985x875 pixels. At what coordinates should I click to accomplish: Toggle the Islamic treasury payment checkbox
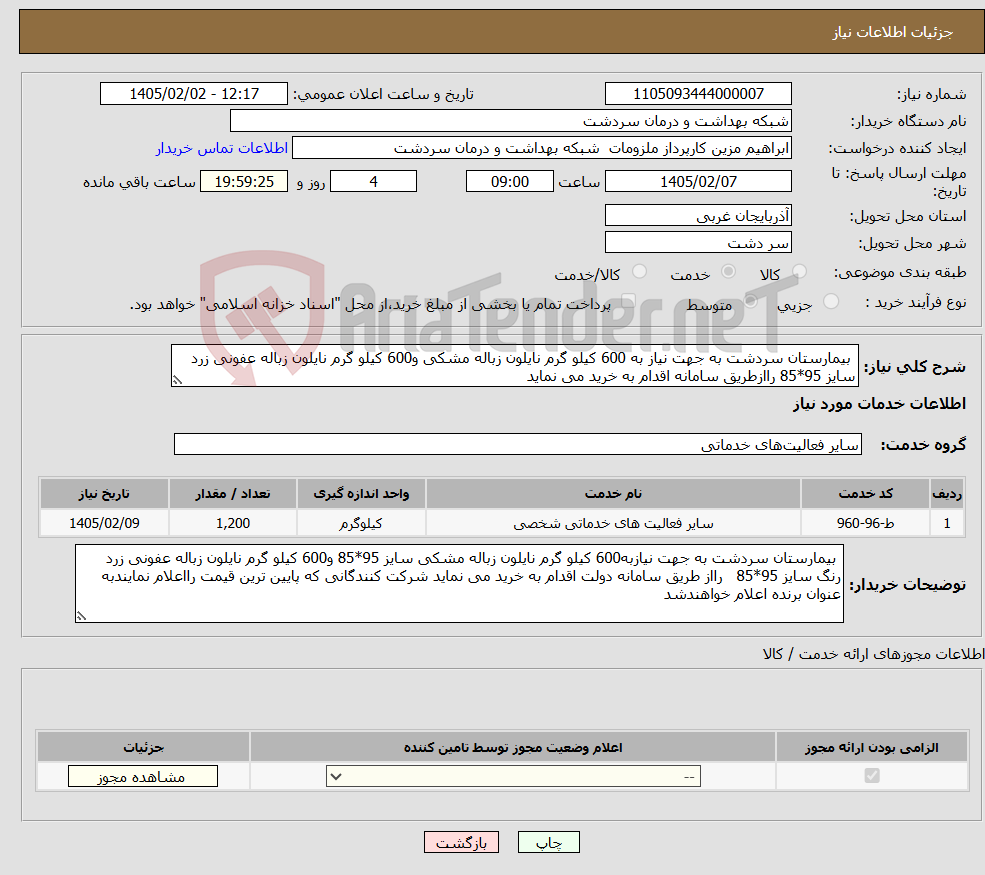point(628,301)
